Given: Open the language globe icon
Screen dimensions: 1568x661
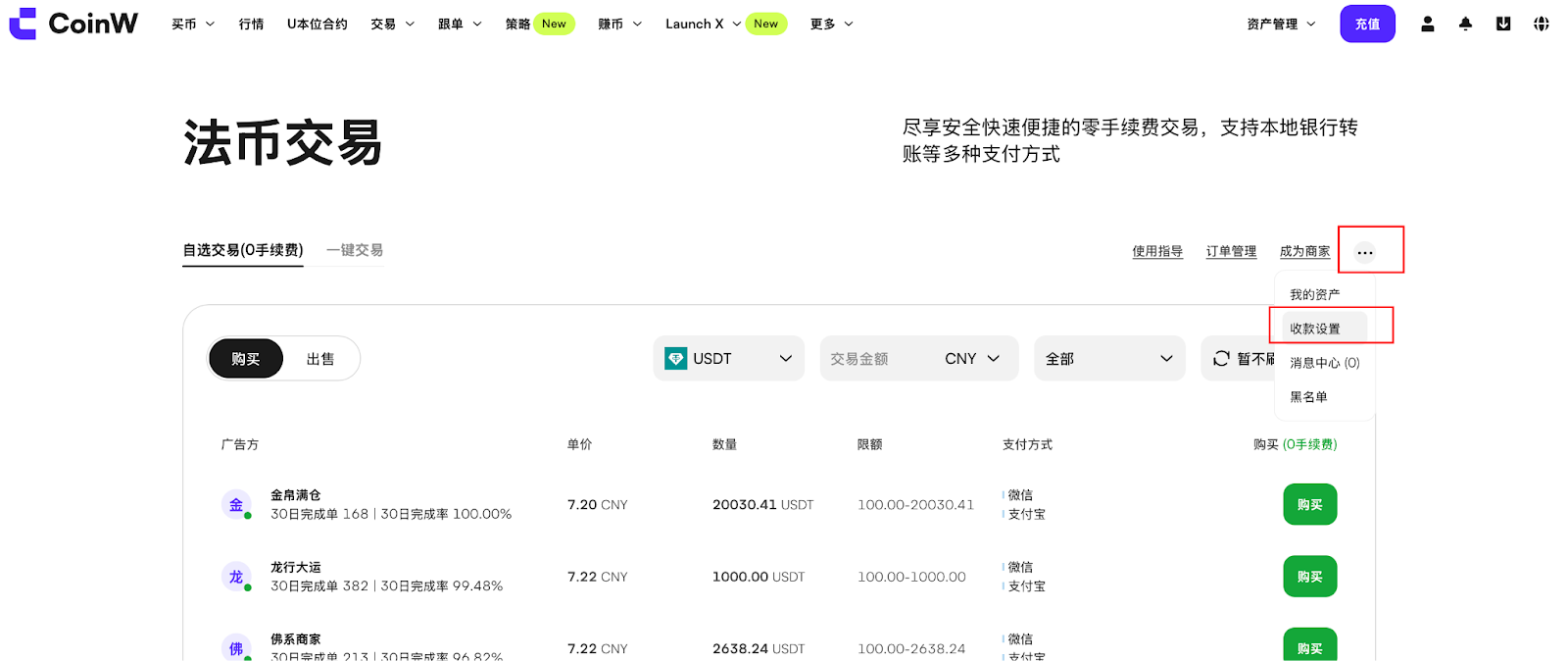Looking at the screenshot, I should click(1542, 24).
